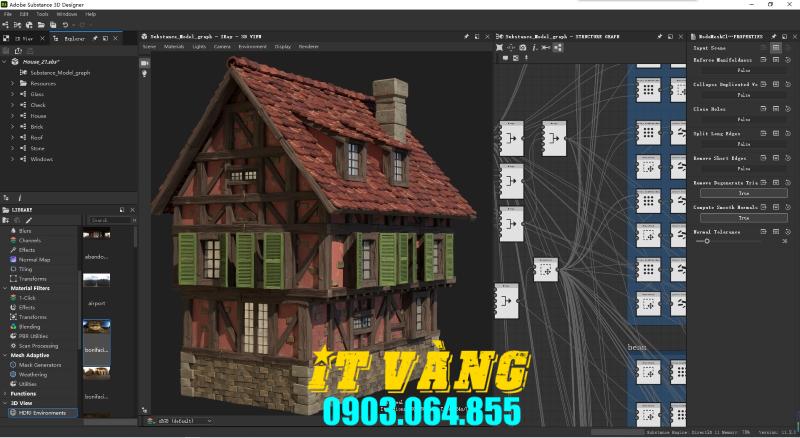The width and height of the screenshot is (800, 438).
Task: Expand the Functions library category
Action: (5, 394)
